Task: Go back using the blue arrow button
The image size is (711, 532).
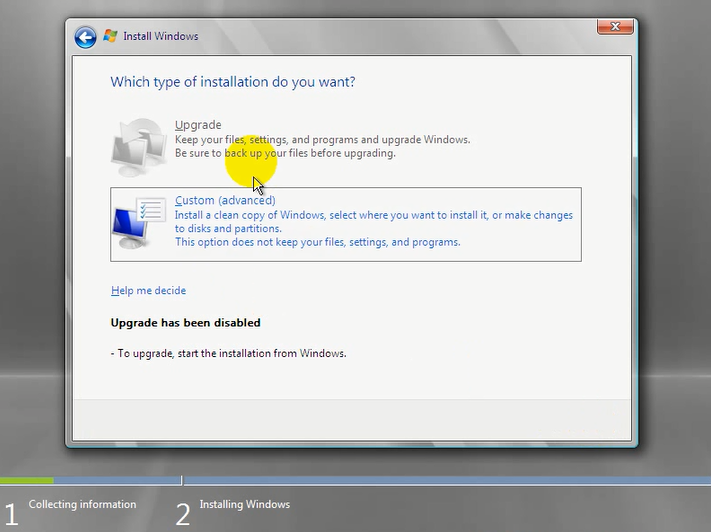Action: point(85,37)
